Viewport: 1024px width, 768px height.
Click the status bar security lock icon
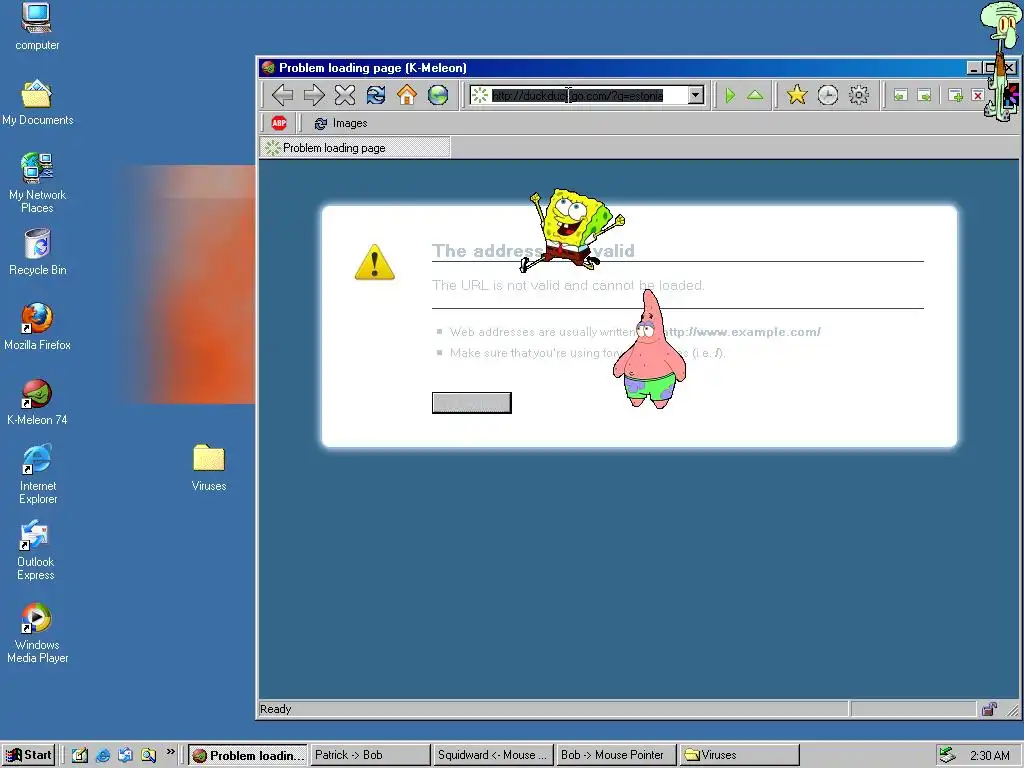[x=989, y=709]
